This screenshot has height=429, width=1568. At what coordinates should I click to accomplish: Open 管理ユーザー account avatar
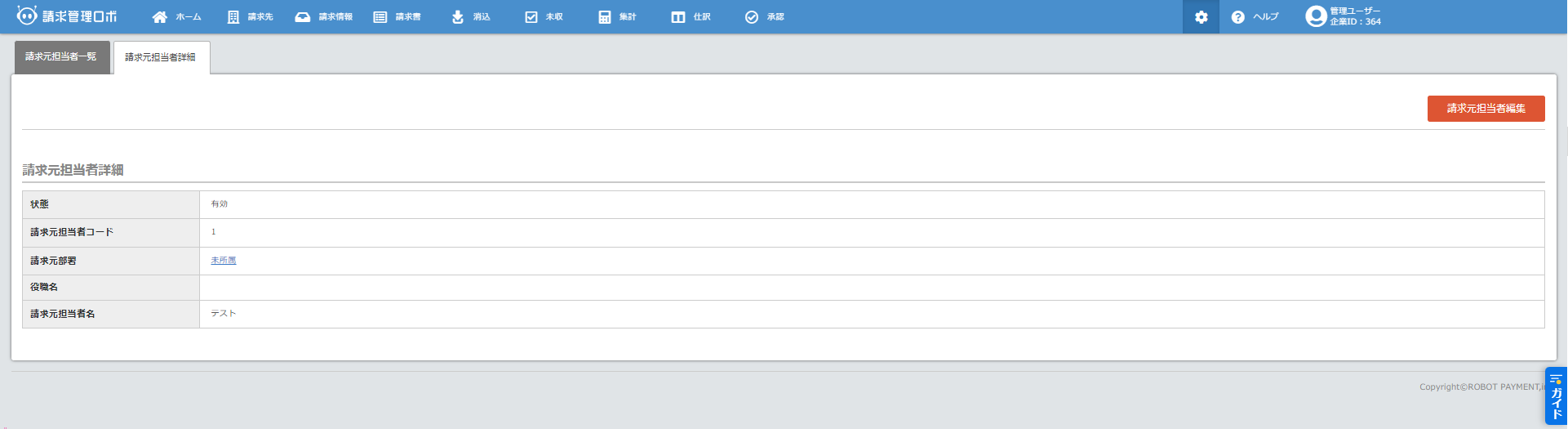pos(1315,16)
